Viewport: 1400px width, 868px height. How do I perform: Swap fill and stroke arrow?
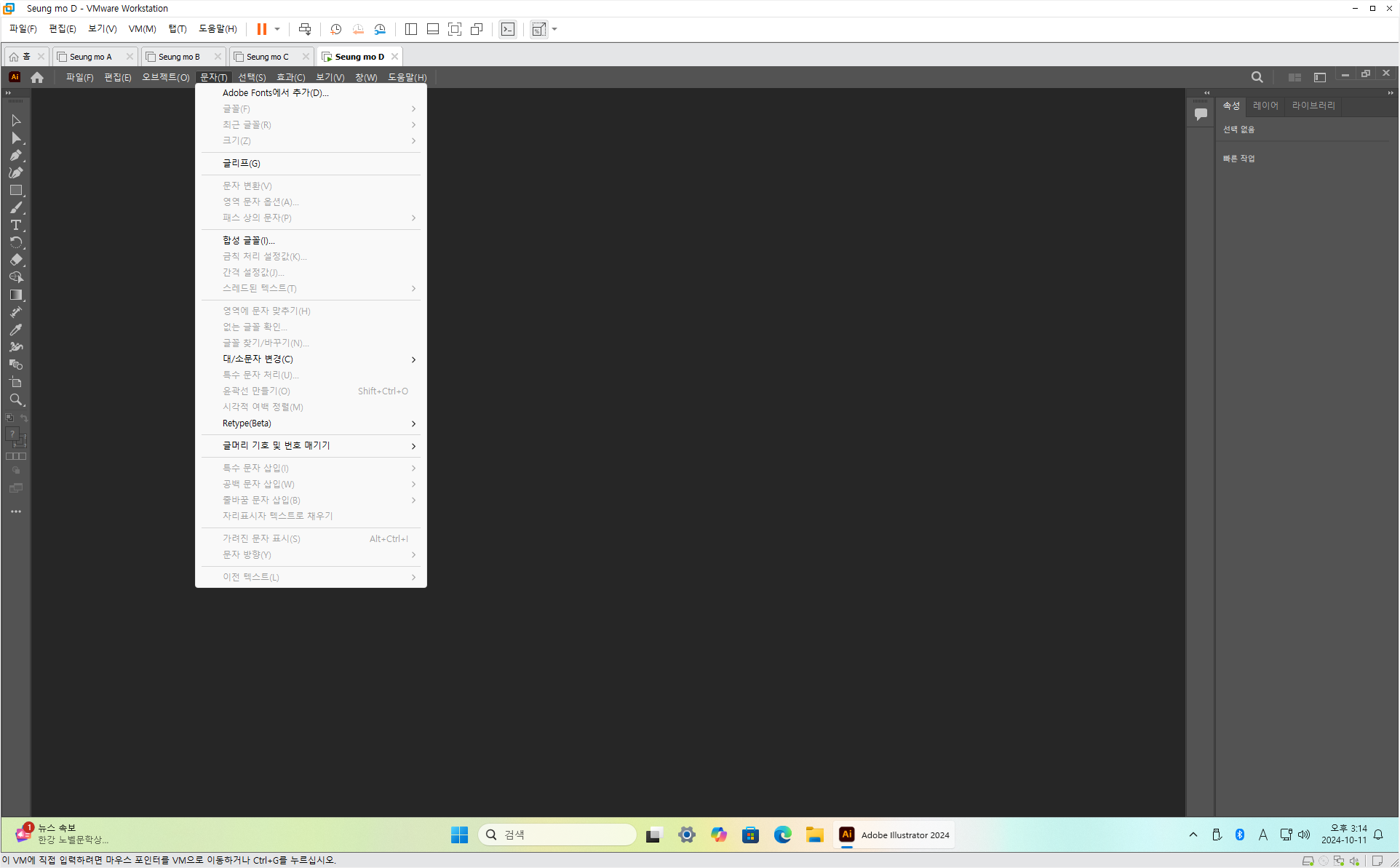coord(24,418)
